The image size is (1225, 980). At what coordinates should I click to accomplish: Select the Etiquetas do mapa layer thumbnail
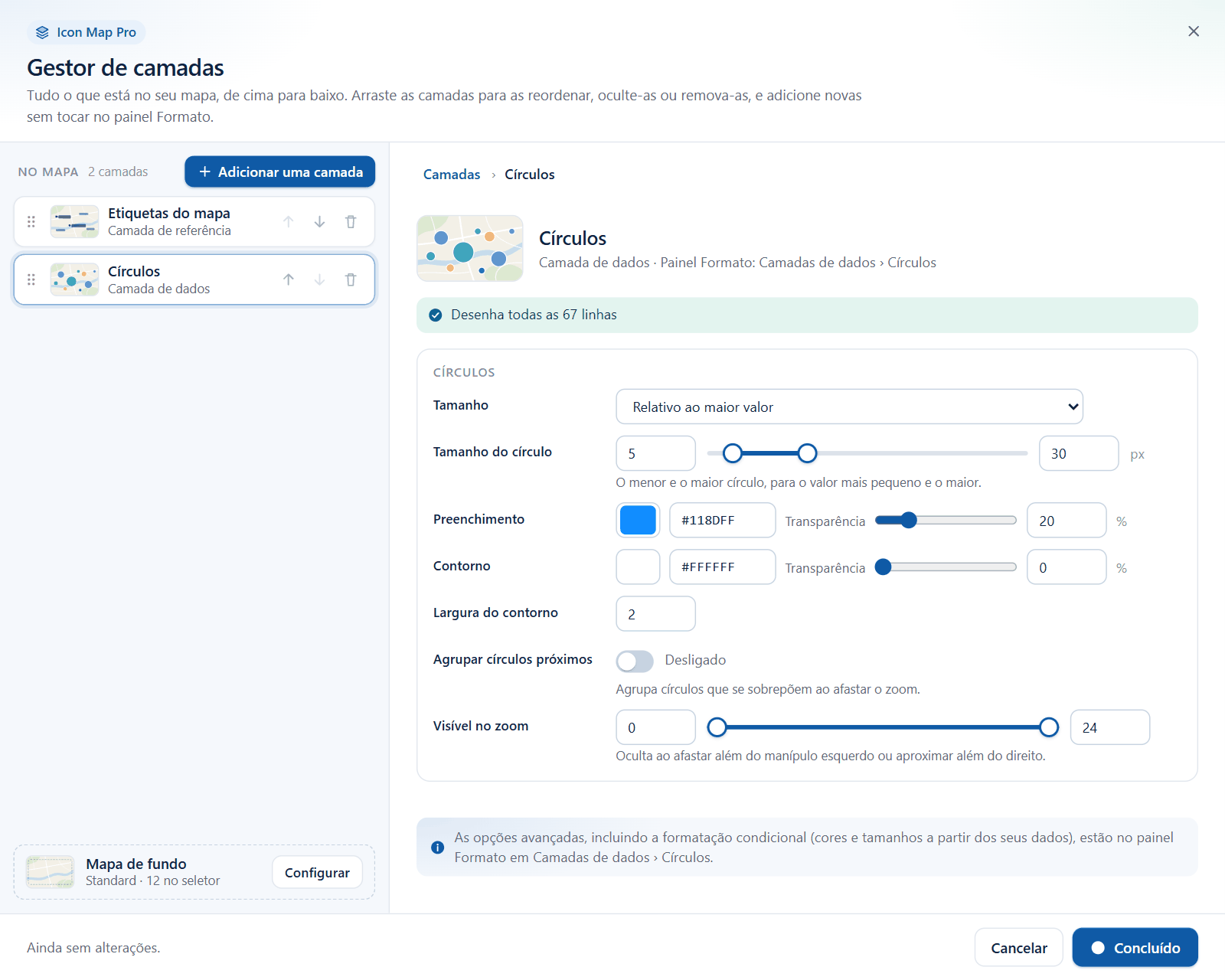pos(74,222)
